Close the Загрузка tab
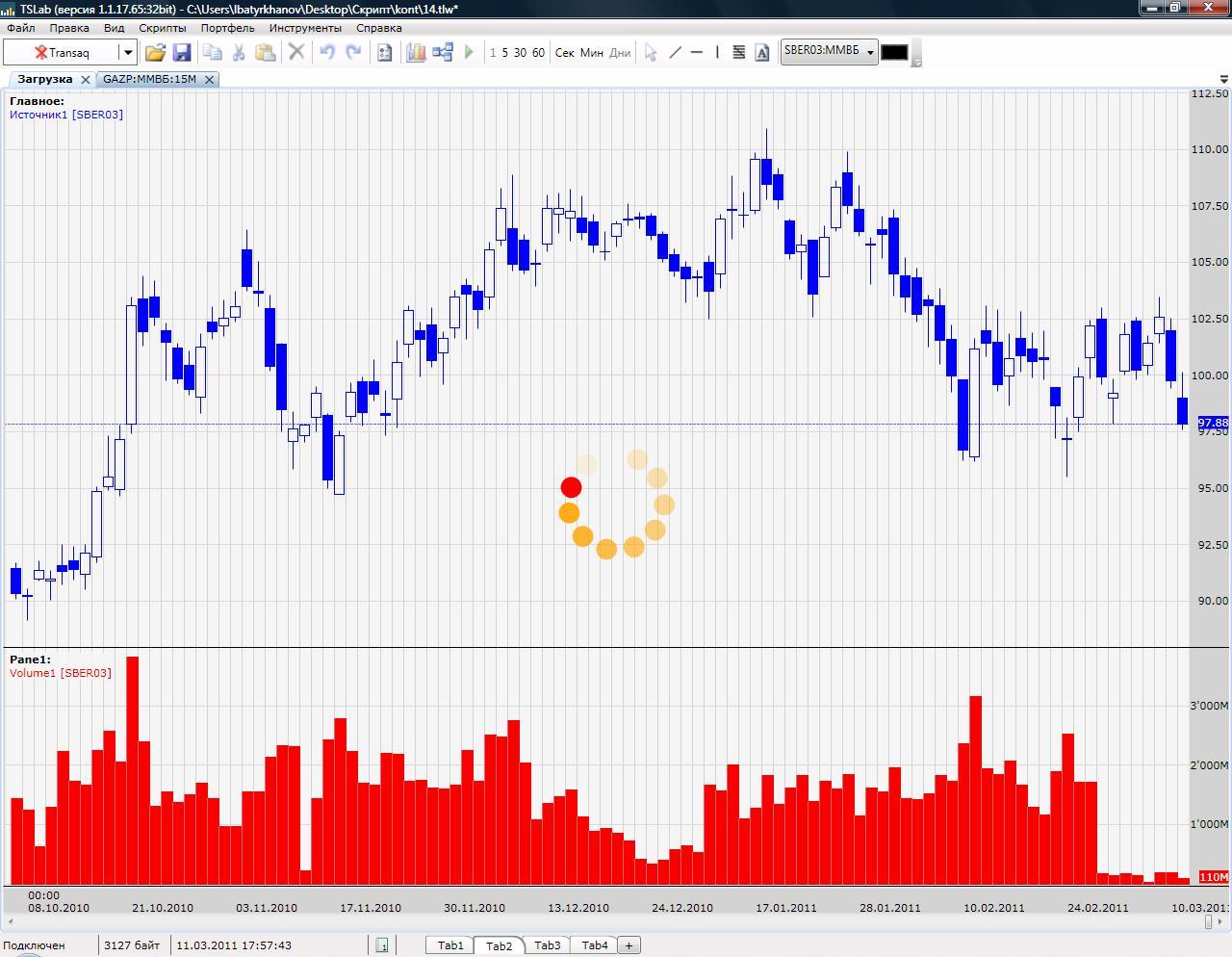1232x957 pixels. 85,79
